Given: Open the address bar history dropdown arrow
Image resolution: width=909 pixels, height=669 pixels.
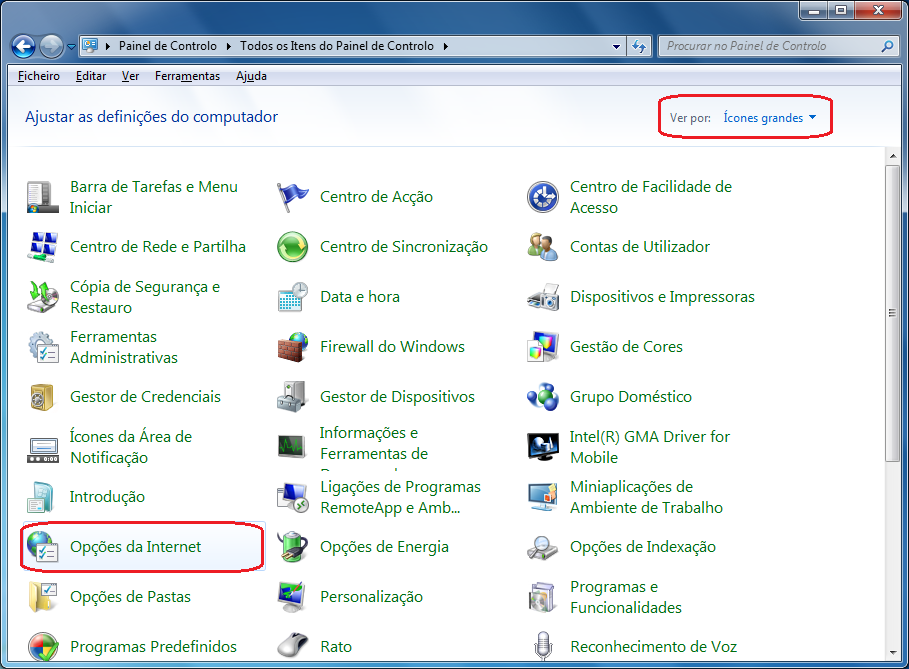Looking at the screenshot, I should [x=618, y=46].
